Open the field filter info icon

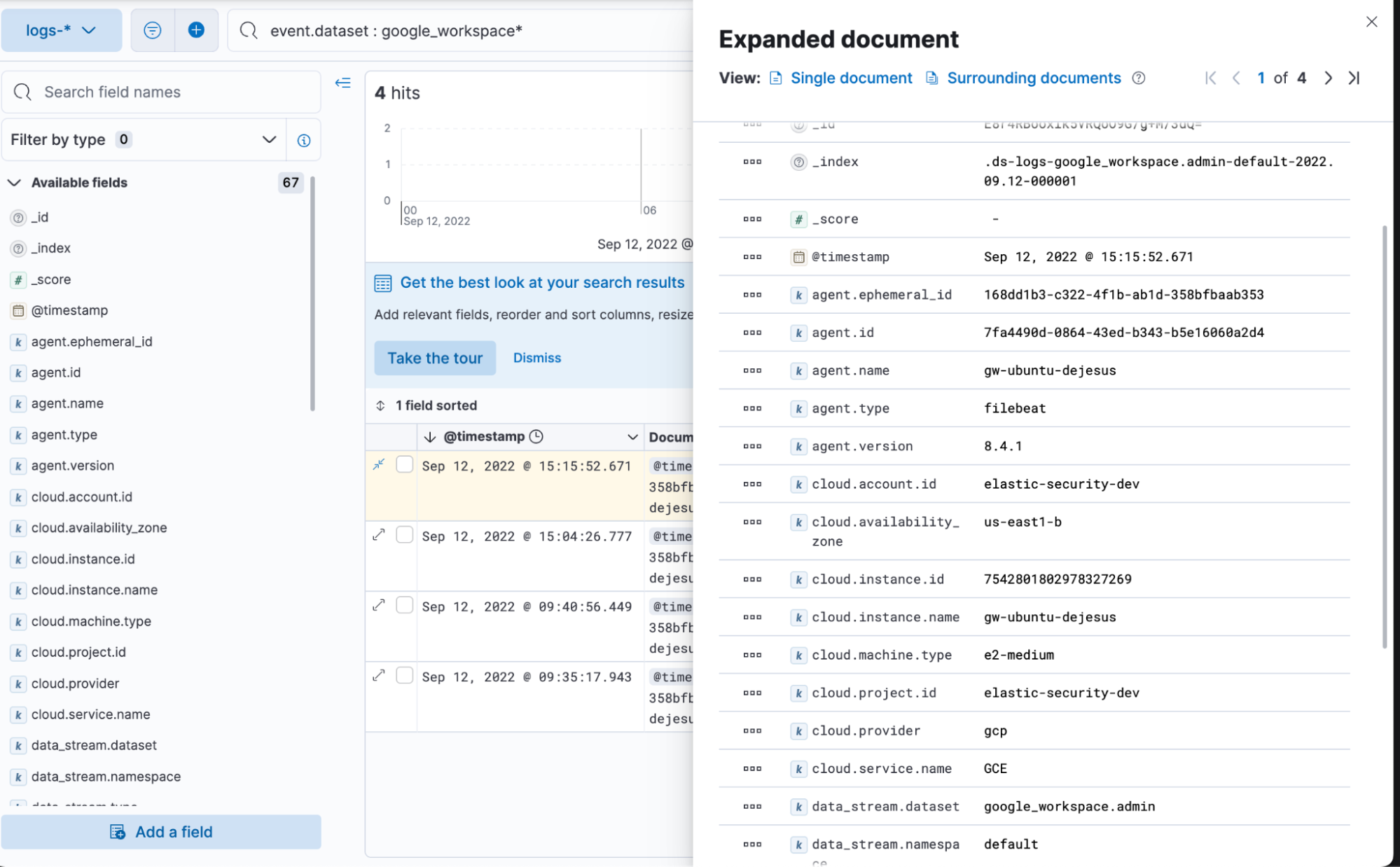pos(304,140)
